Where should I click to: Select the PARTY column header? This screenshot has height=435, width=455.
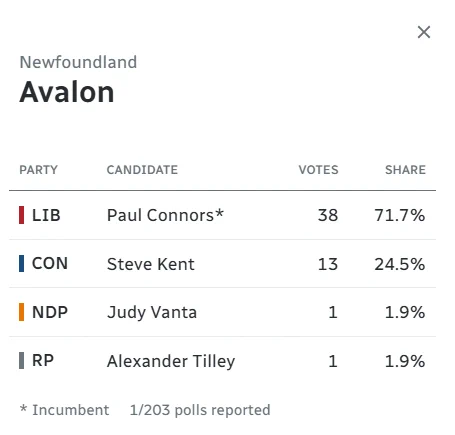pos(38,170)
